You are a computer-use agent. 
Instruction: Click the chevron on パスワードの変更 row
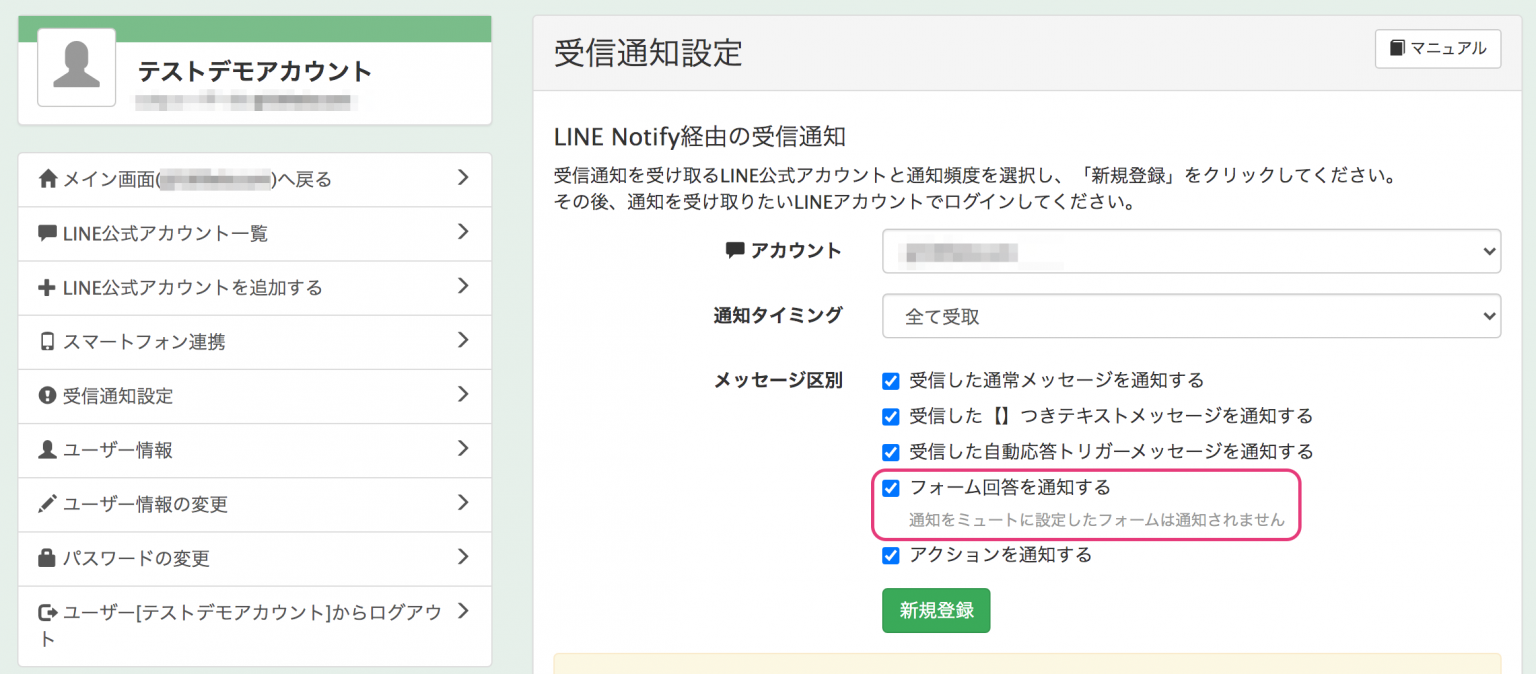pos(463,556)
